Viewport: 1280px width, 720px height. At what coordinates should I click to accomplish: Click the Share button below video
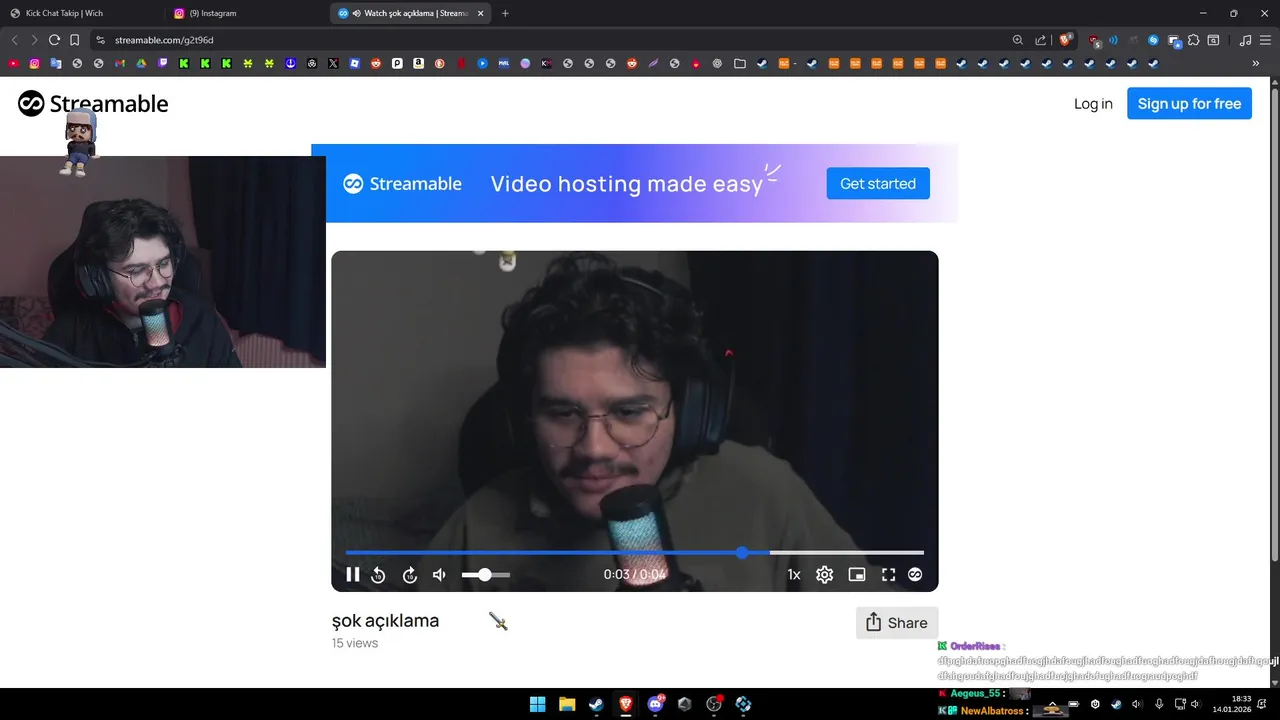coord(897,622)
